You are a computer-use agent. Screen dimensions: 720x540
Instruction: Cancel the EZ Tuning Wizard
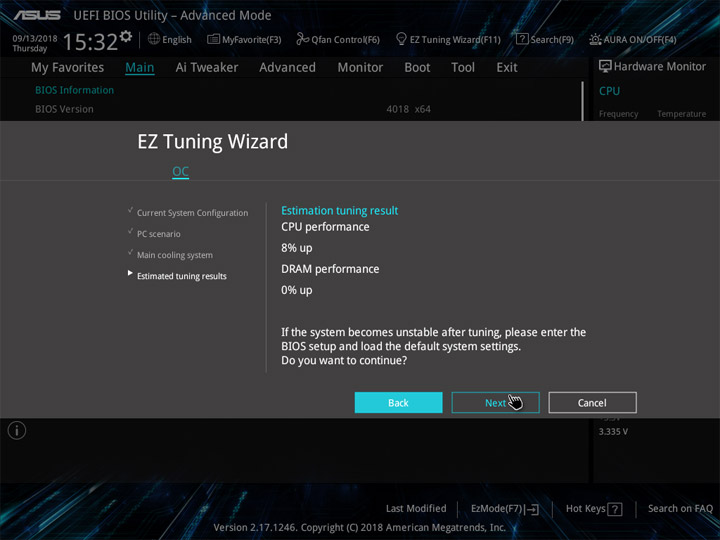coord(592,403)
